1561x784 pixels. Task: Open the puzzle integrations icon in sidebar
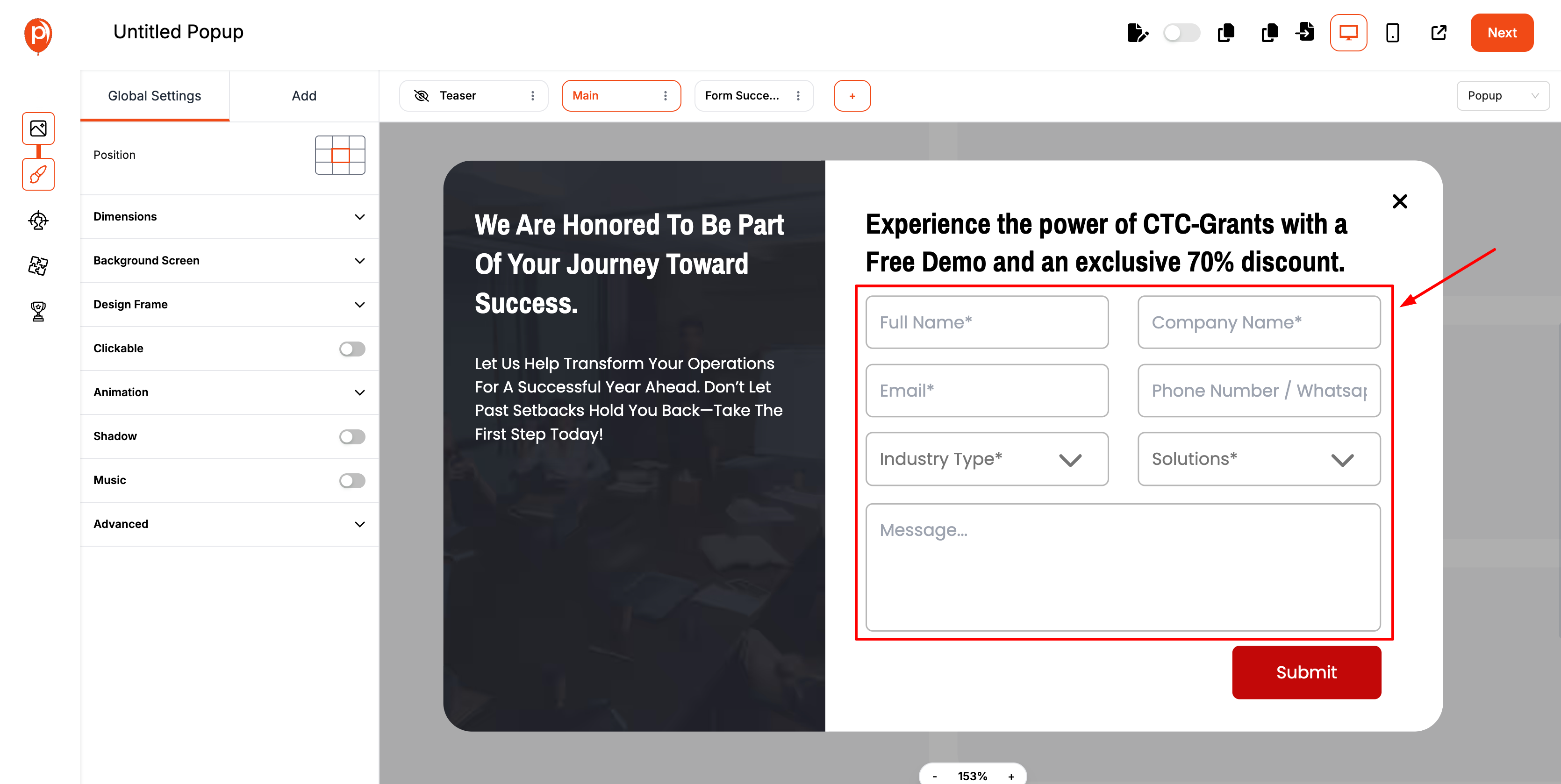click(38, 265)
